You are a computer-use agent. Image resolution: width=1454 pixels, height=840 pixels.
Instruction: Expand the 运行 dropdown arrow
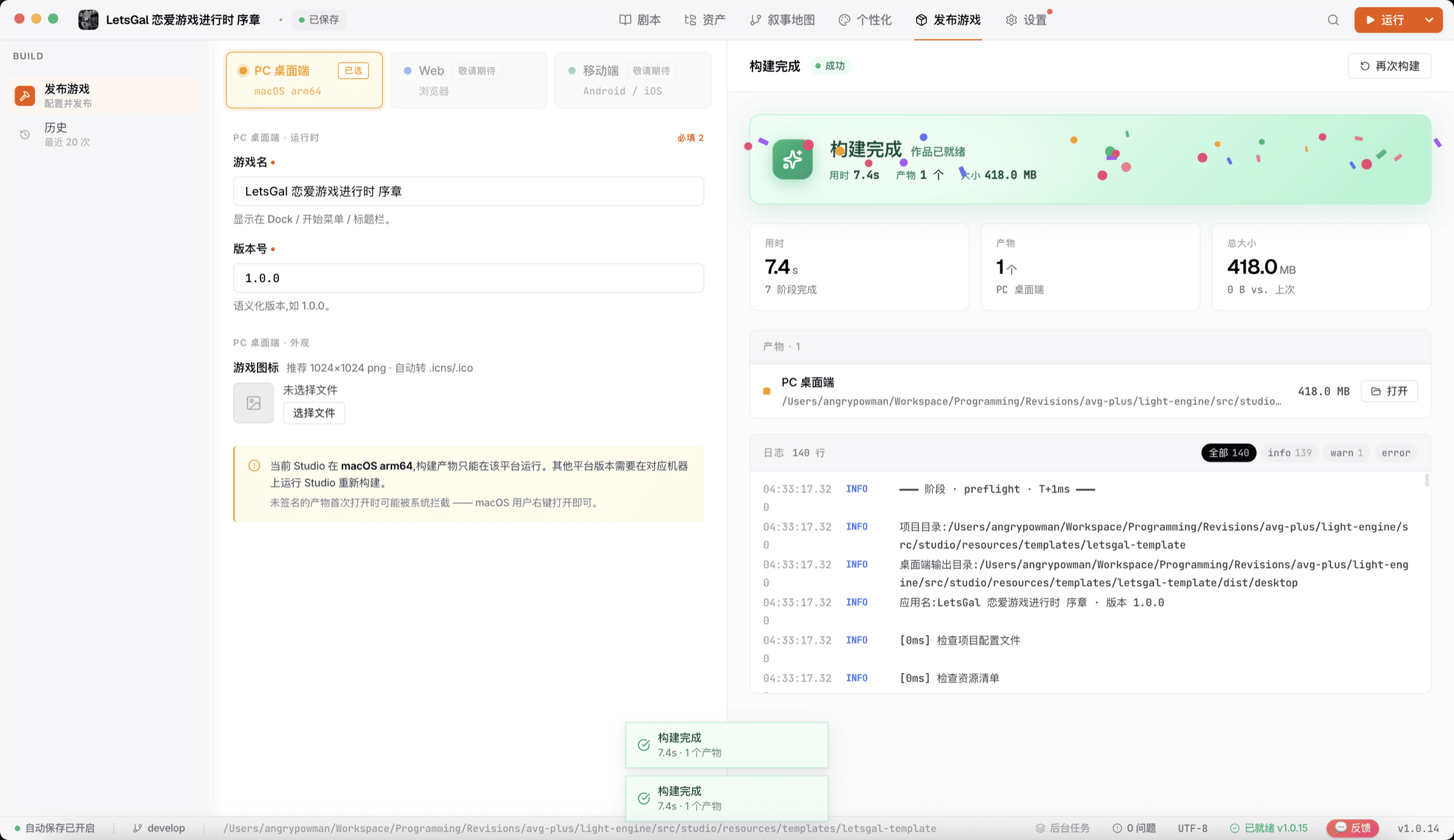[1429, 20]
